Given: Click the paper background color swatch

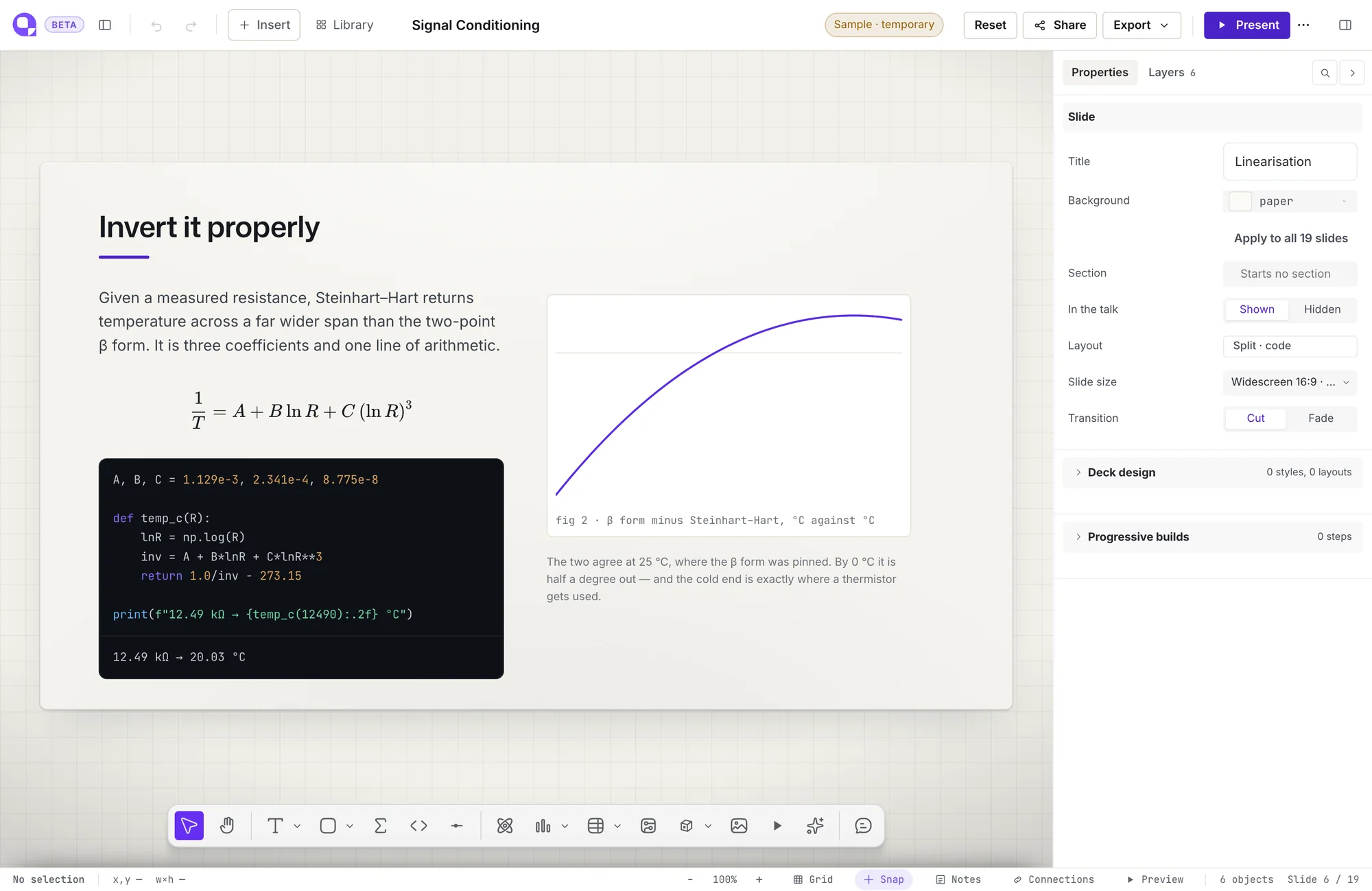Looking at the screenshot, I should click(1240, 201).
